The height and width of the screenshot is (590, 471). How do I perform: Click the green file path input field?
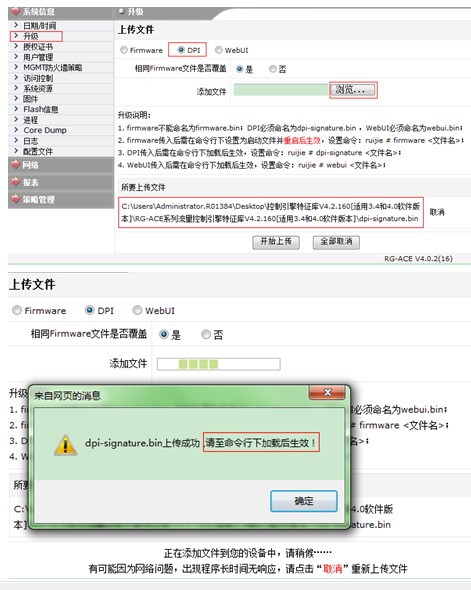pos(281,90)
